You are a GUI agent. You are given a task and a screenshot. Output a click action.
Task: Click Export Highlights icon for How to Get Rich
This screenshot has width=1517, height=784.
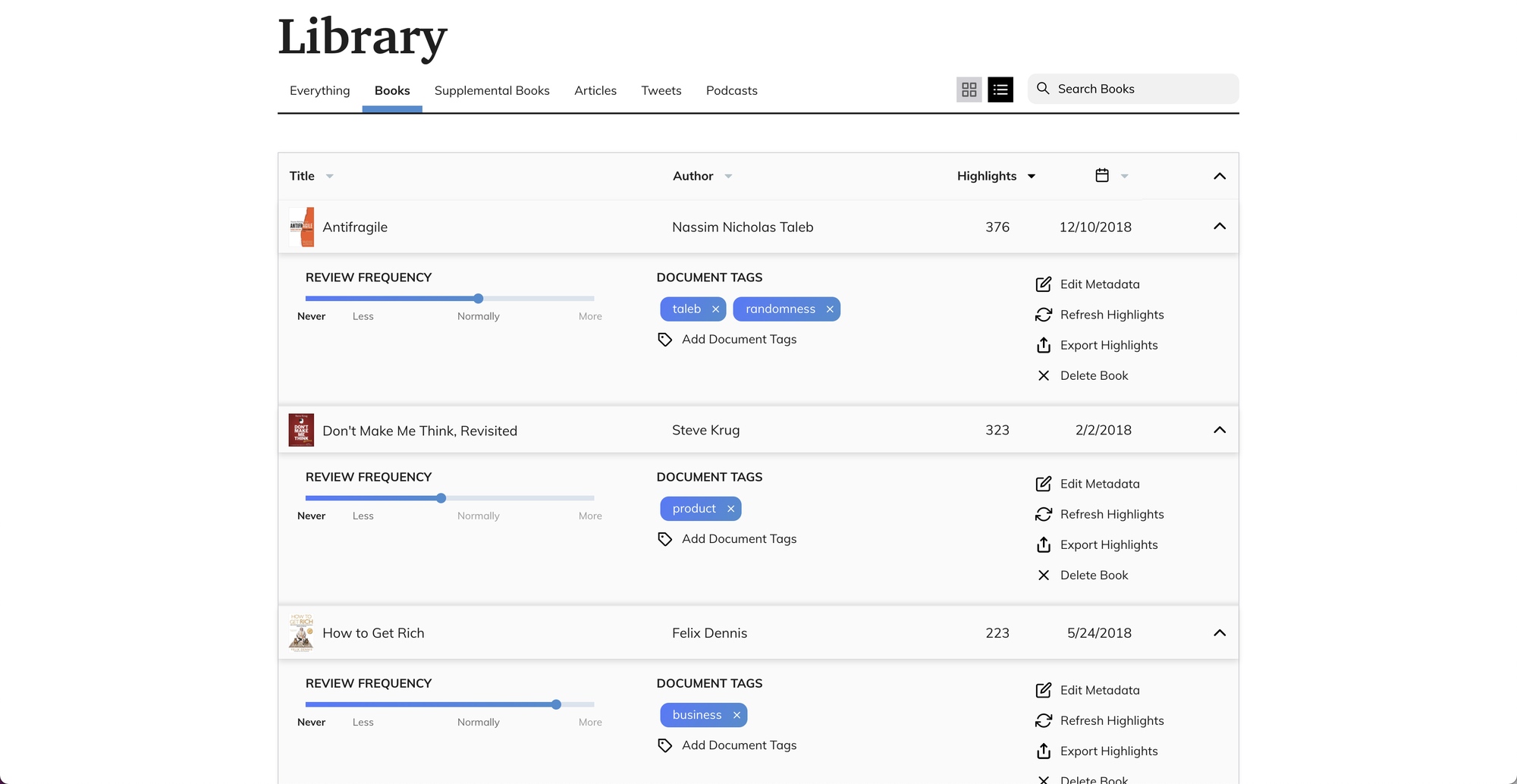coord(1044,751)
